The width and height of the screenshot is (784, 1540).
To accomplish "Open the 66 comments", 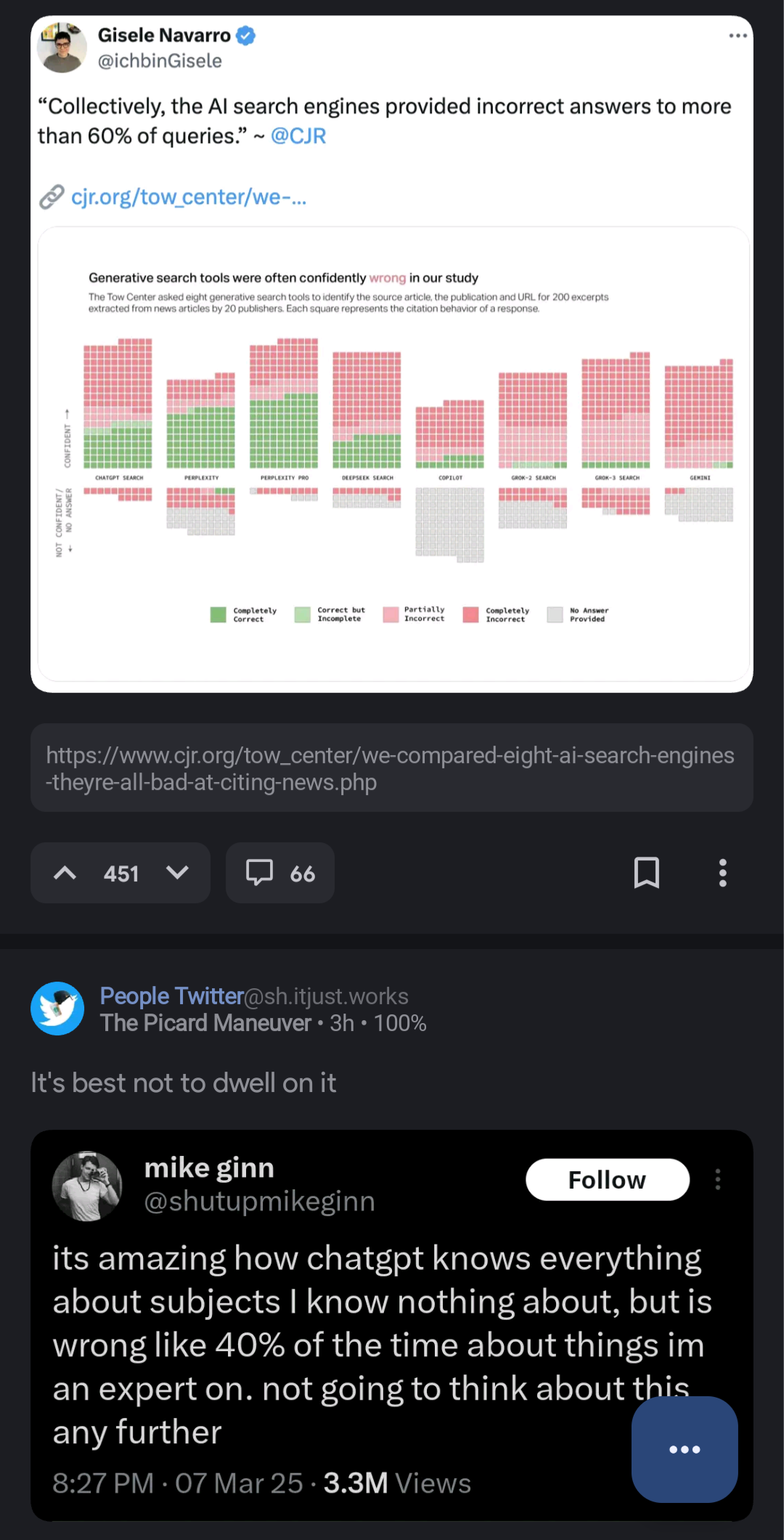I will pyautogui.click(x=280, y=873).
